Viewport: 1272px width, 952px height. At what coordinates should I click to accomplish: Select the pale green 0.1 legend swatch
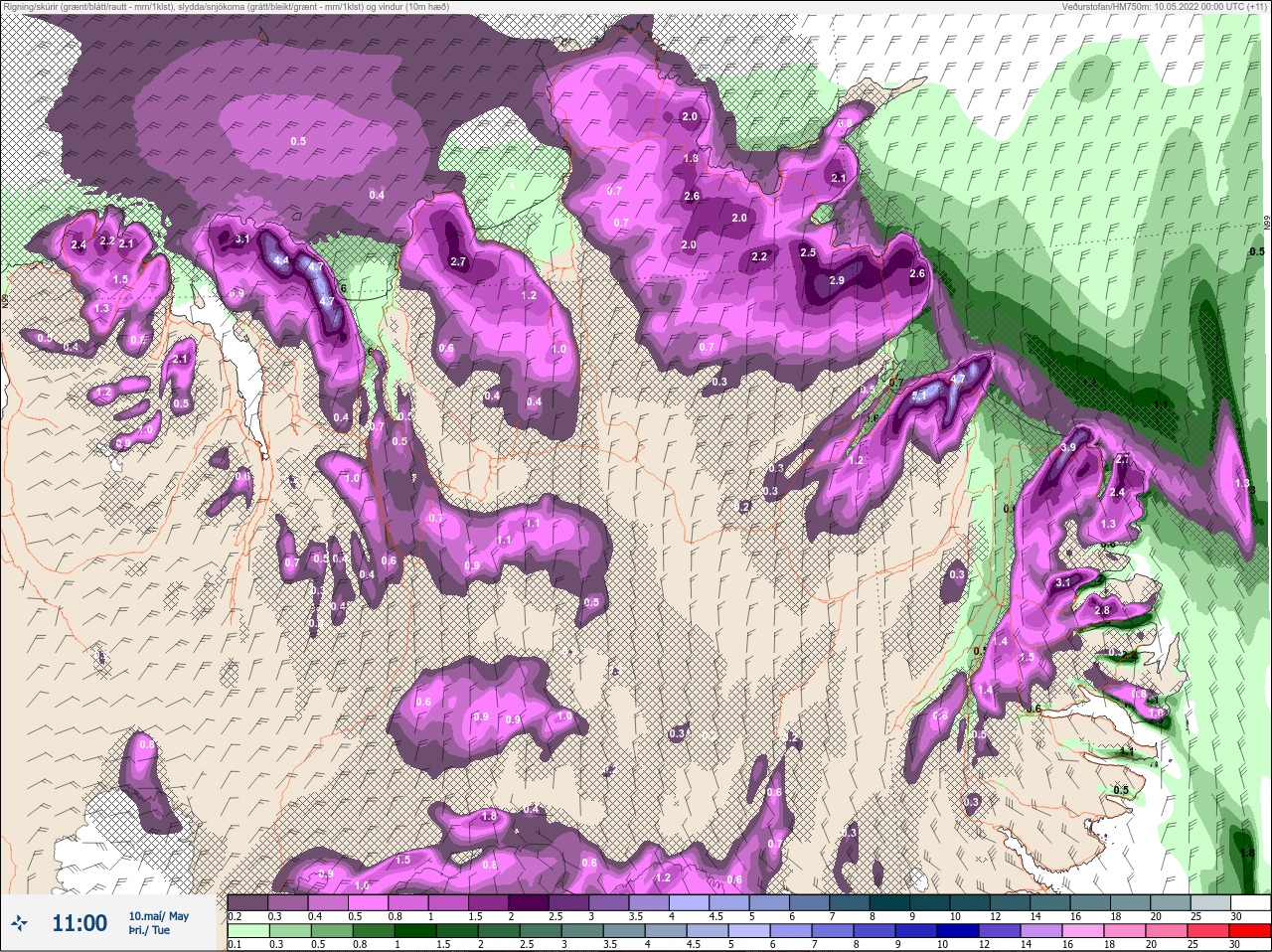click(246, 931)
